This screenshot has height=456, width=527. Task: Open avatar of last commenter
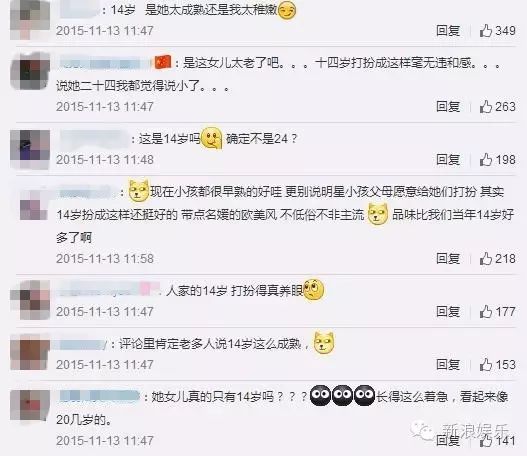pos(30,406)
